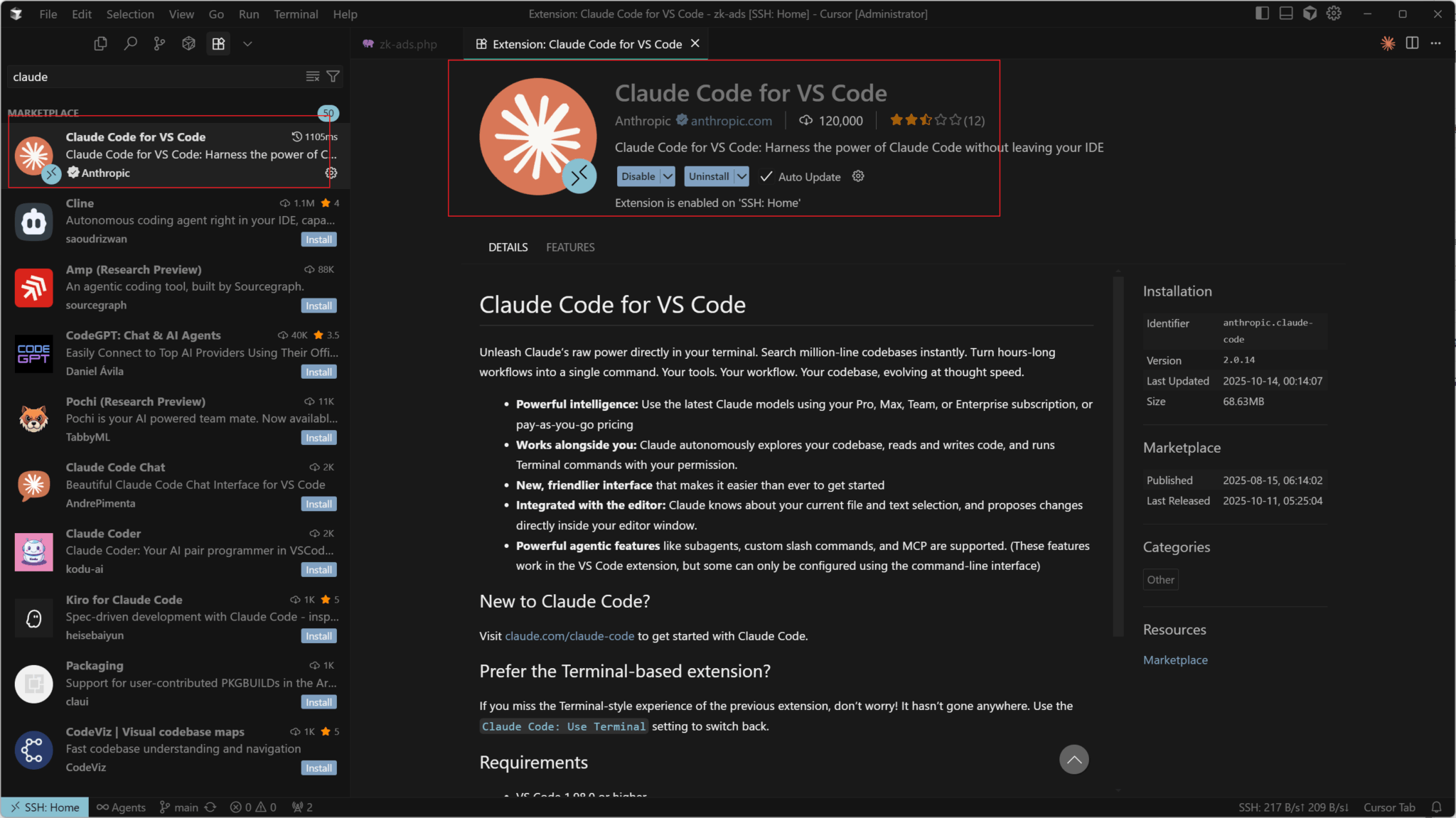Screen dimensions: 1456x818
Task: Install the Cline extension
Action: (318, 240)
